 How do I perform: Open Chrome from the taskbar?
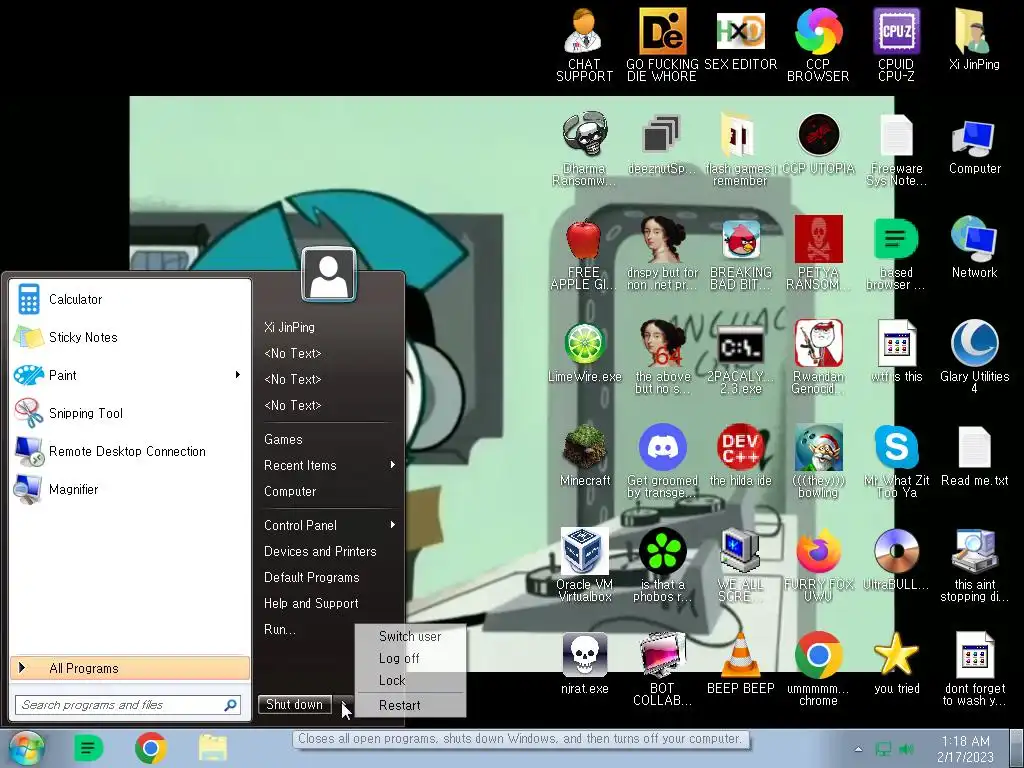point(151,748)
